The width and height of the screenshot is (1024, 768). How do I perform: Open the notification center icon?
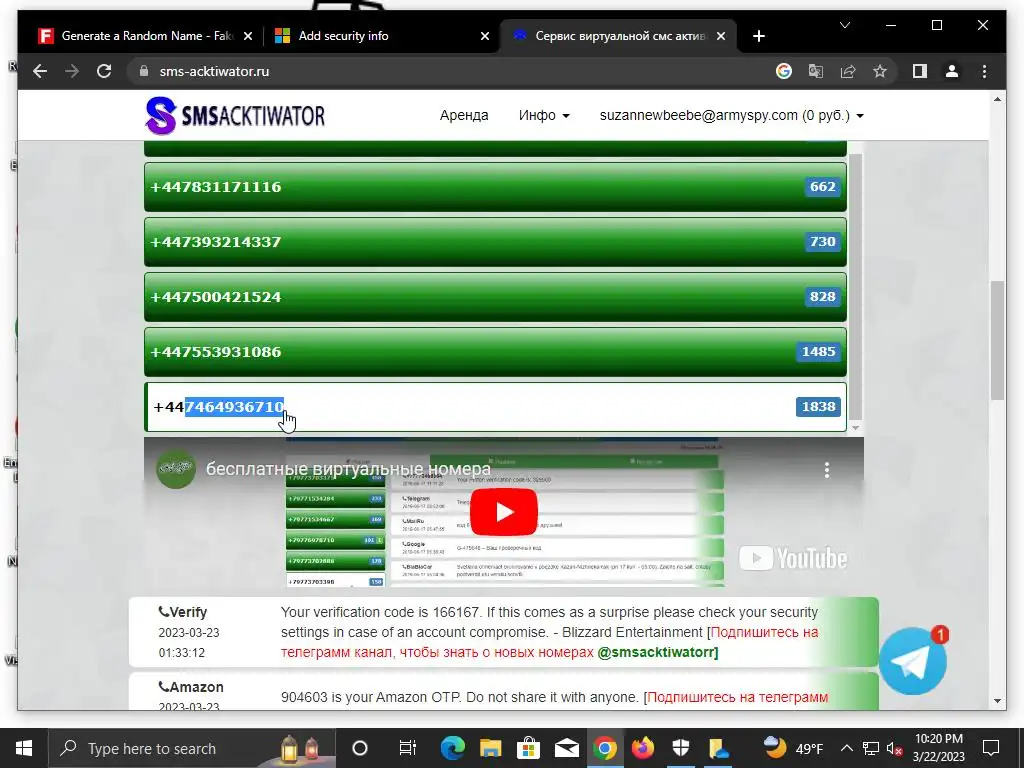tap(991, 748)
